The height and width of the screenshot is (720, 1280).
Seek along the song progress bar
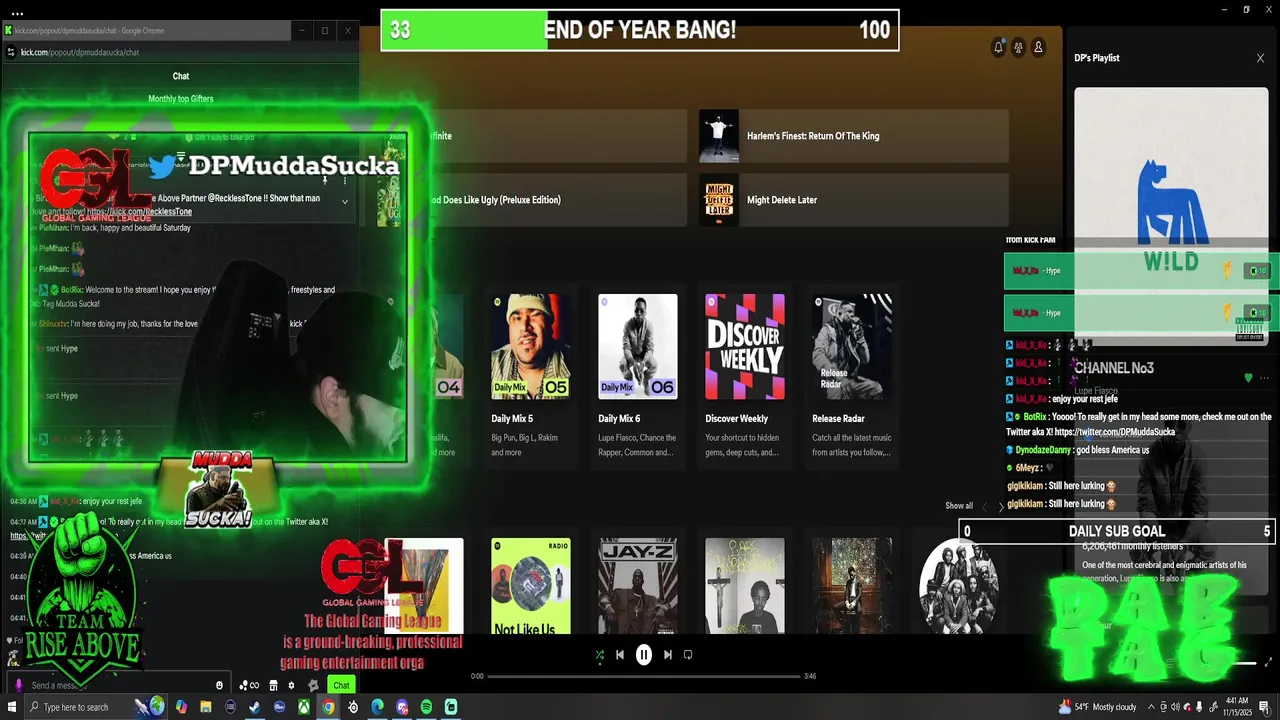[643, 676]
